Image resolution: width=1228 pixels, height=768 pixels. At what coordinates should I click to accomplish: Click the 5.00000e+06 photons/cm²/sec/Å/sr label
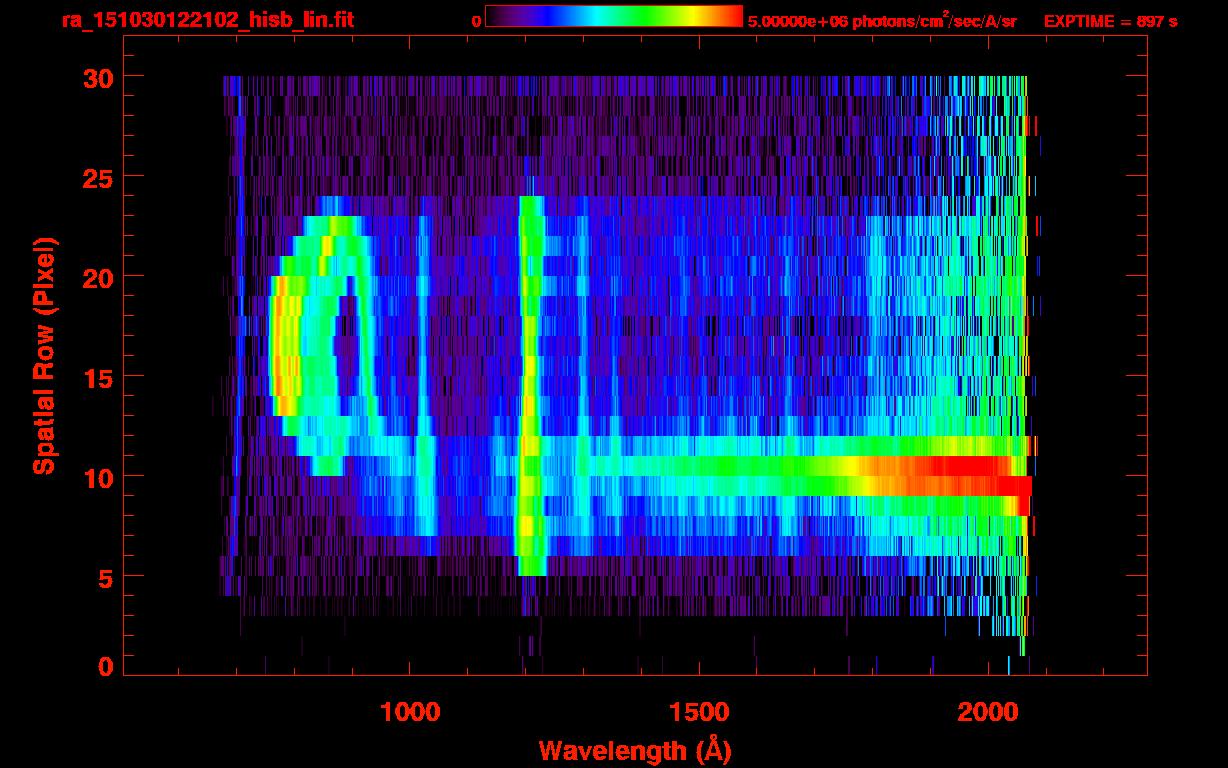click(x=882, y=20)
